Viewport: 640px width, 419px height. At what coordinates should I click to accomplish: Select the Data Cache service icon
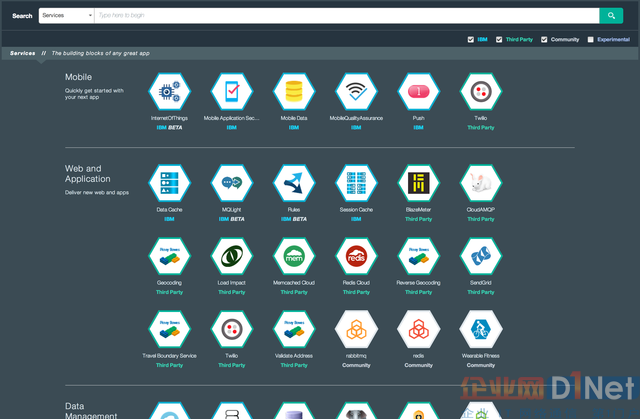point(169,183)
